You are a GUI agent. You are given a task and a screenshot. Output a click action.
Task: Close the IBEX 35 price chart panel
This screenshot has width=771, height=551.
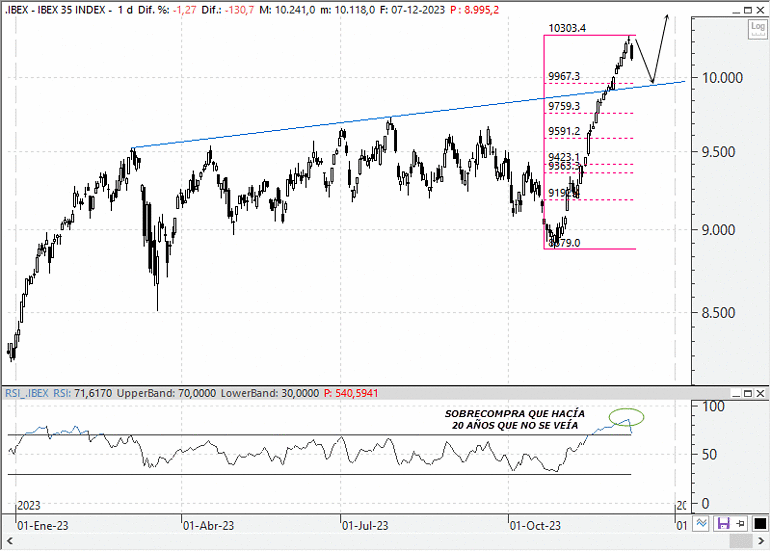[x=760, y=10]
